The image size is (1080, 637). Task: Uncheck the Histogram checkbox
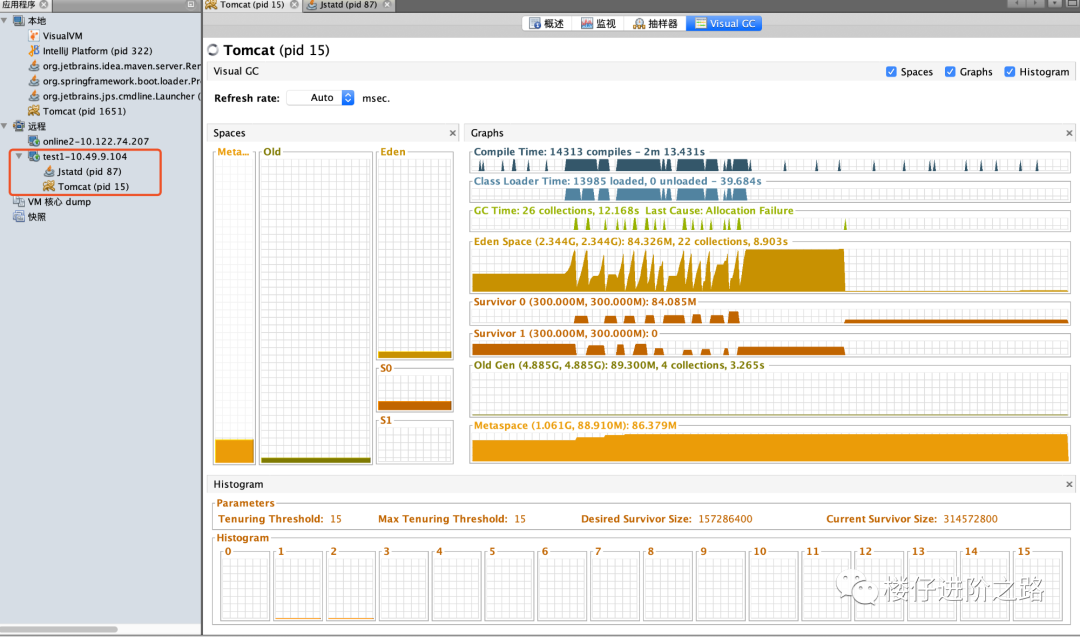point(1010,72)
